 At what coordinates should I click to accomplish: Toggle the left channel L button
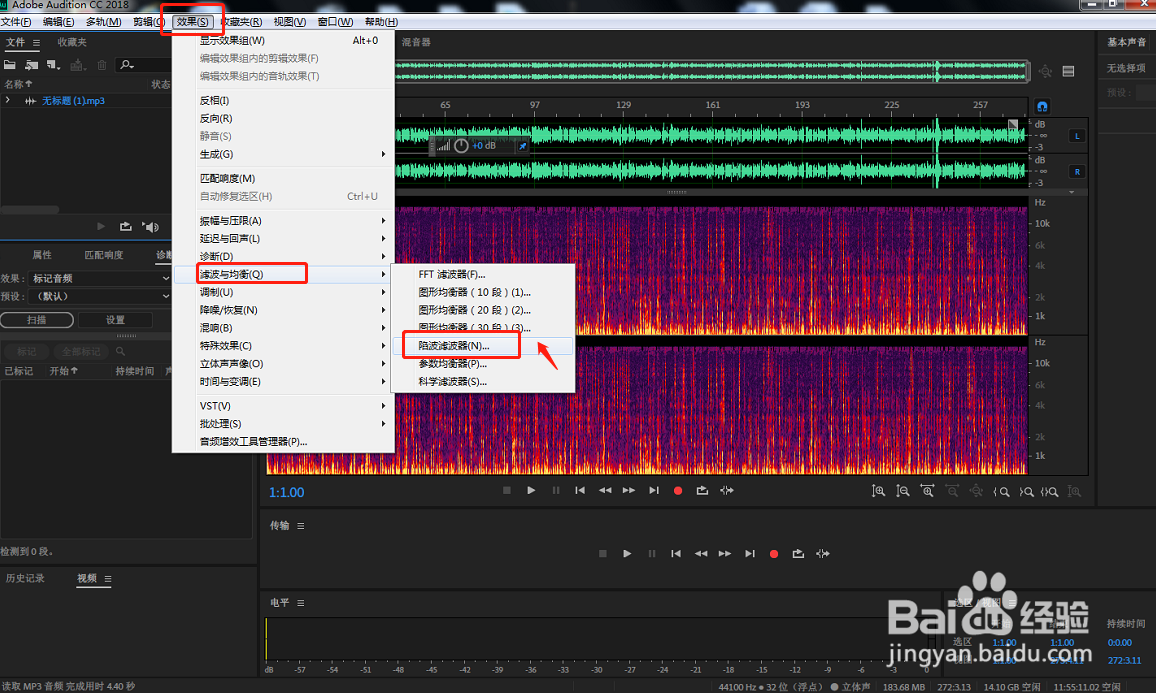[1077, 136]
